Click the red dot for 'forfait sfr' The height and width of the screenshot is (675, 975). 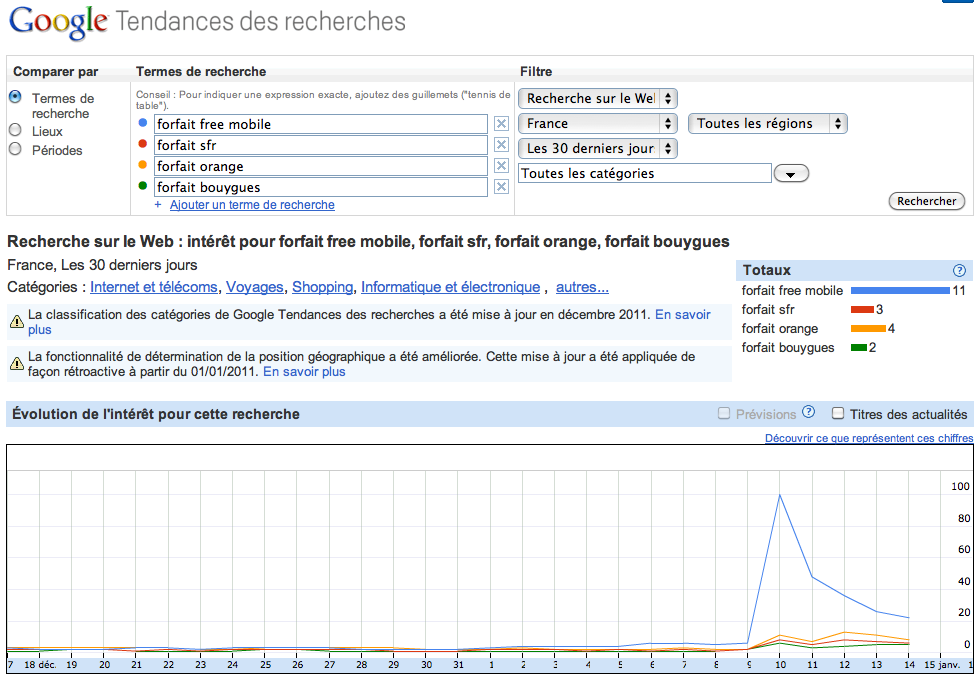click(143, 144)
